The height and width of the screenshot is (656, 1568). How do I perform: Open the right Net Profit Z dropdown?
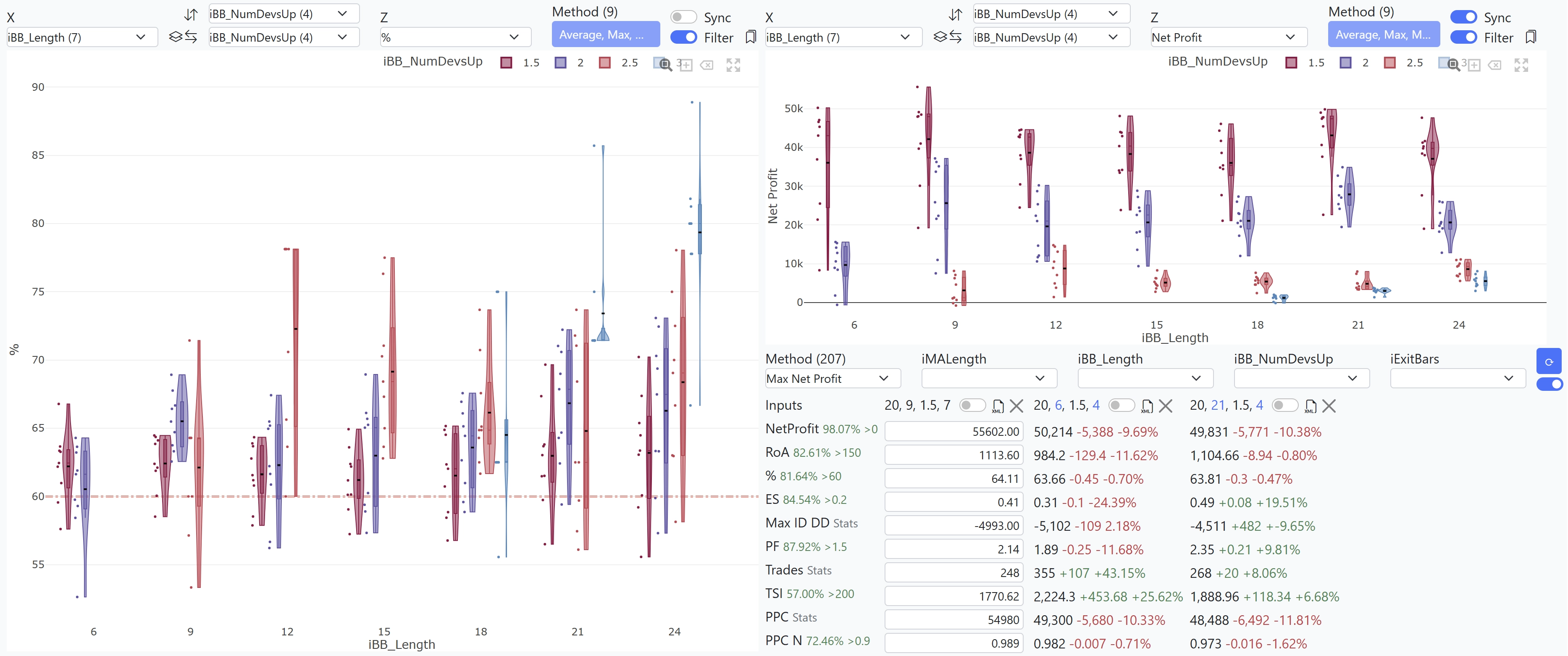[x=1229, y=37]
